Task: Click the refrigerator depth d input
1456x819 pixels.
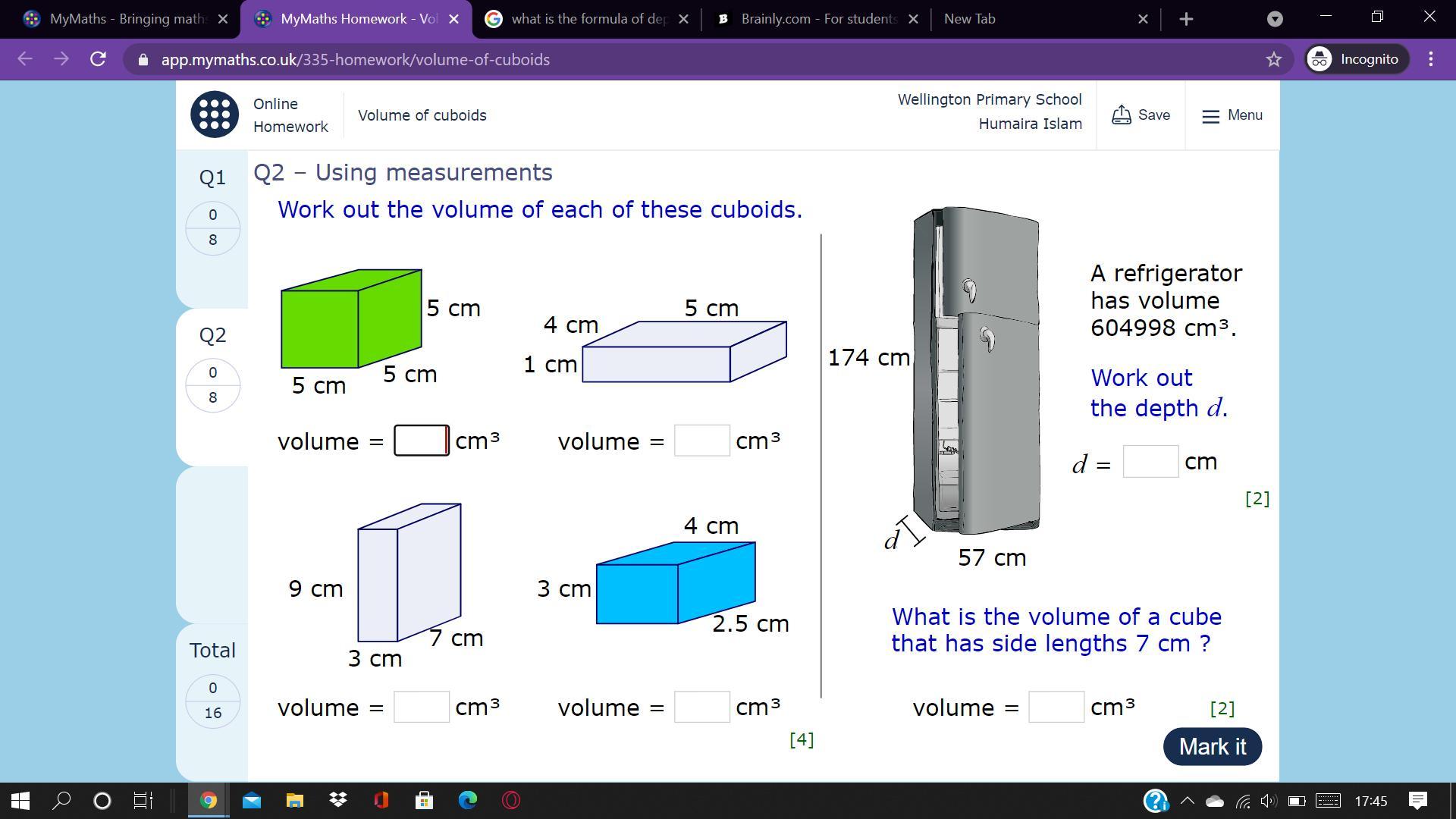Action: [1150, 462]
